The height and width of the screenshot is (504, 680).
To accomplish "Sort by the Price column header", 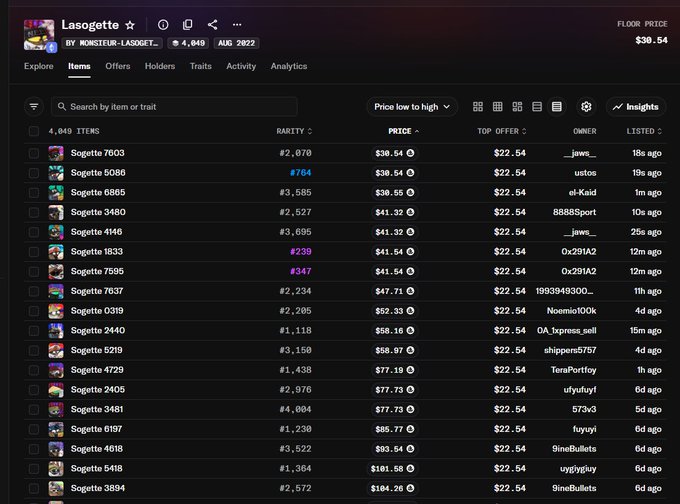I will click(403, 131).
